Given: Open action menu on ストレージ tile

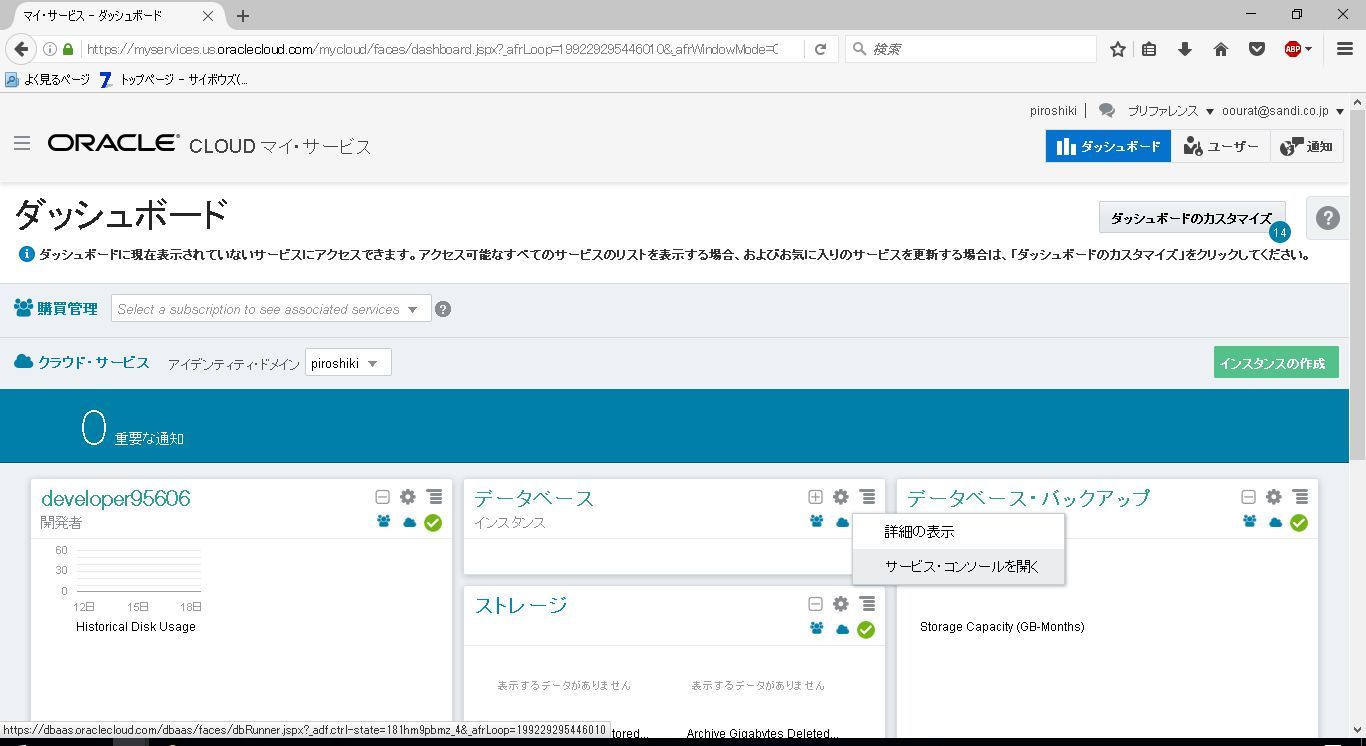Looking at the screenshot, I should [867, 604].
